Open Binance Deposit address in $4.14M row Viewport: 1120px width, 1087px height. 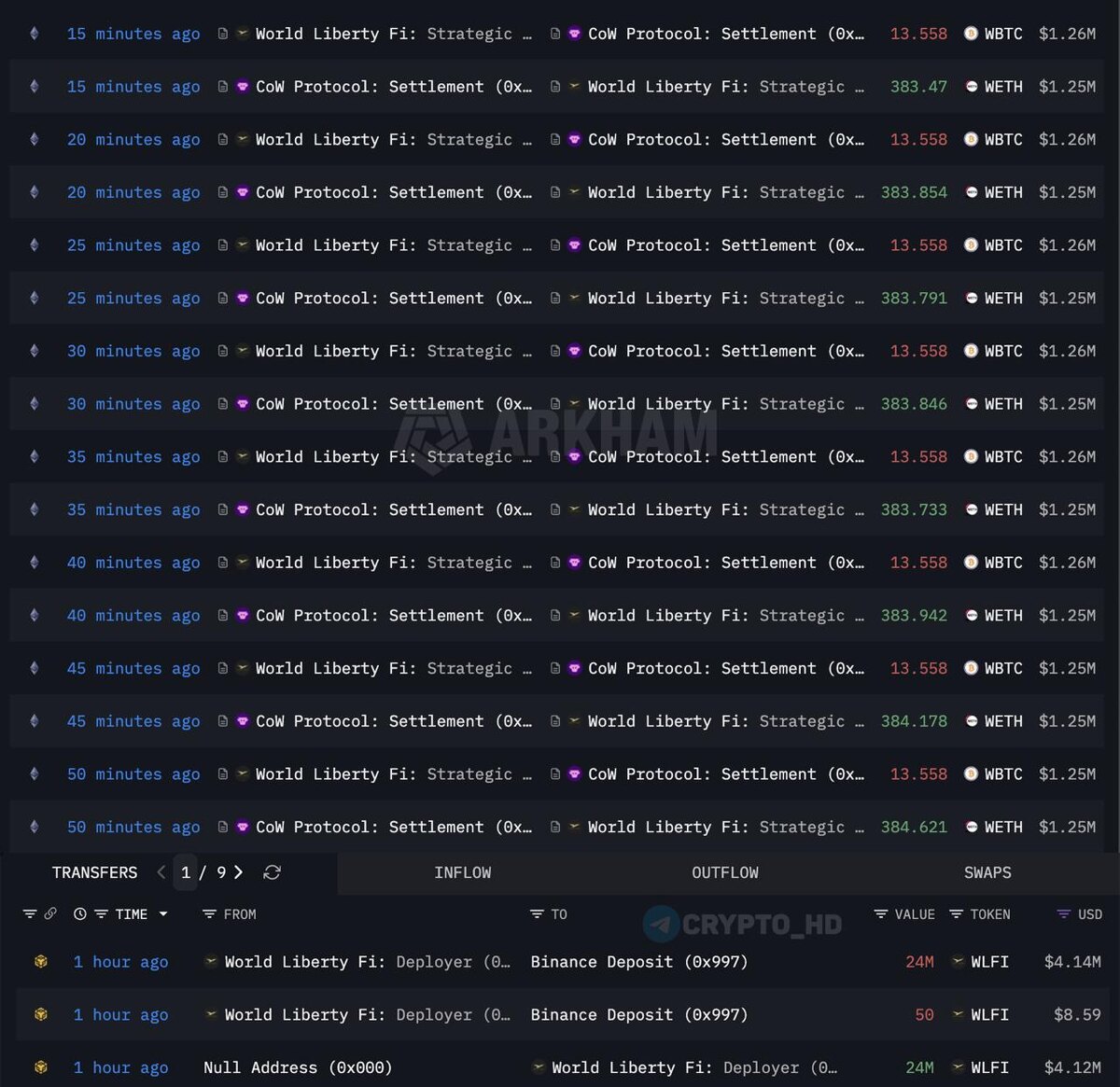[639, 962]
